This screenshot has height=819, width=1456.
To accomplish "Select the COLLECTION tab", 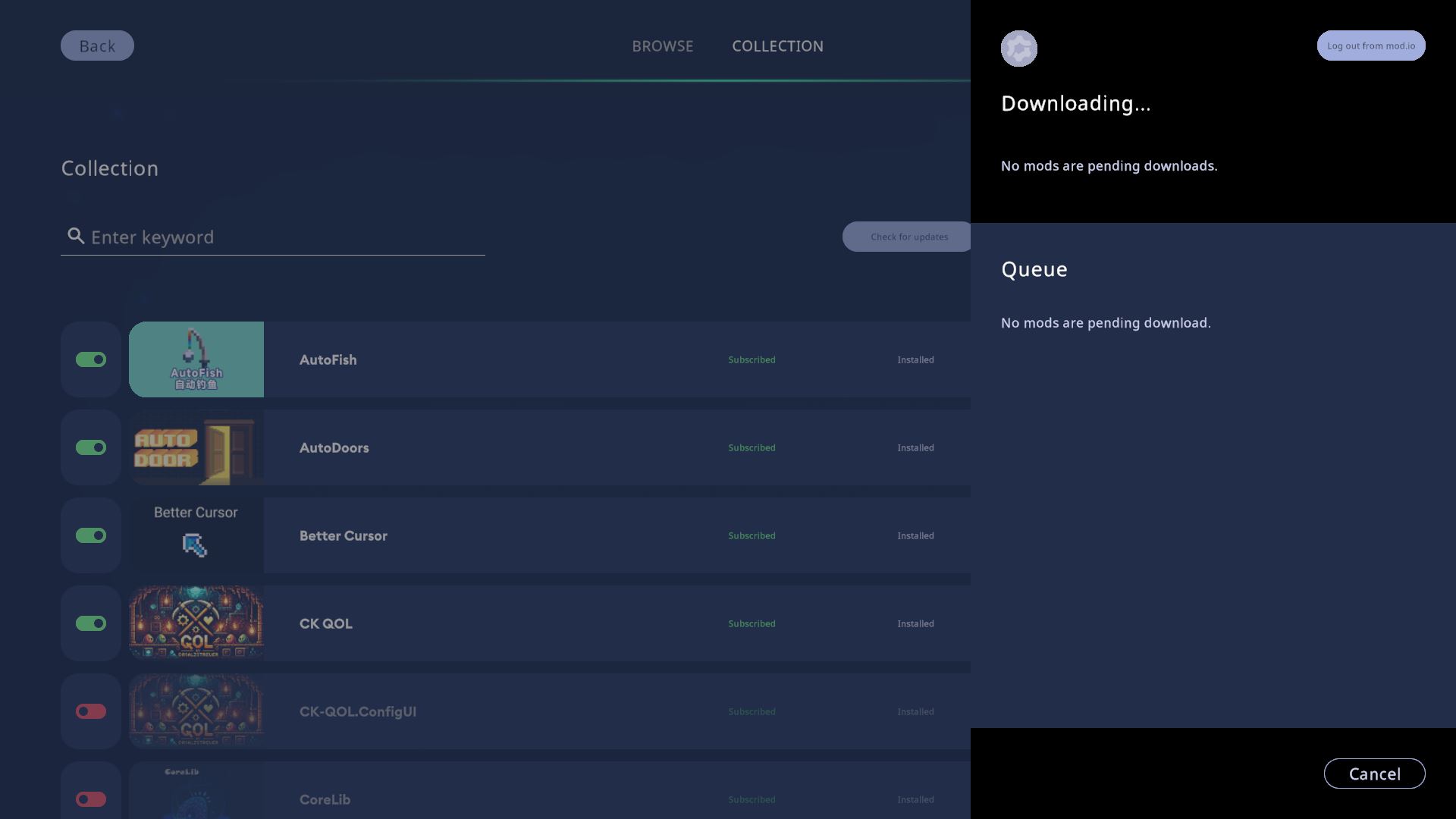I will click(777, 45).
